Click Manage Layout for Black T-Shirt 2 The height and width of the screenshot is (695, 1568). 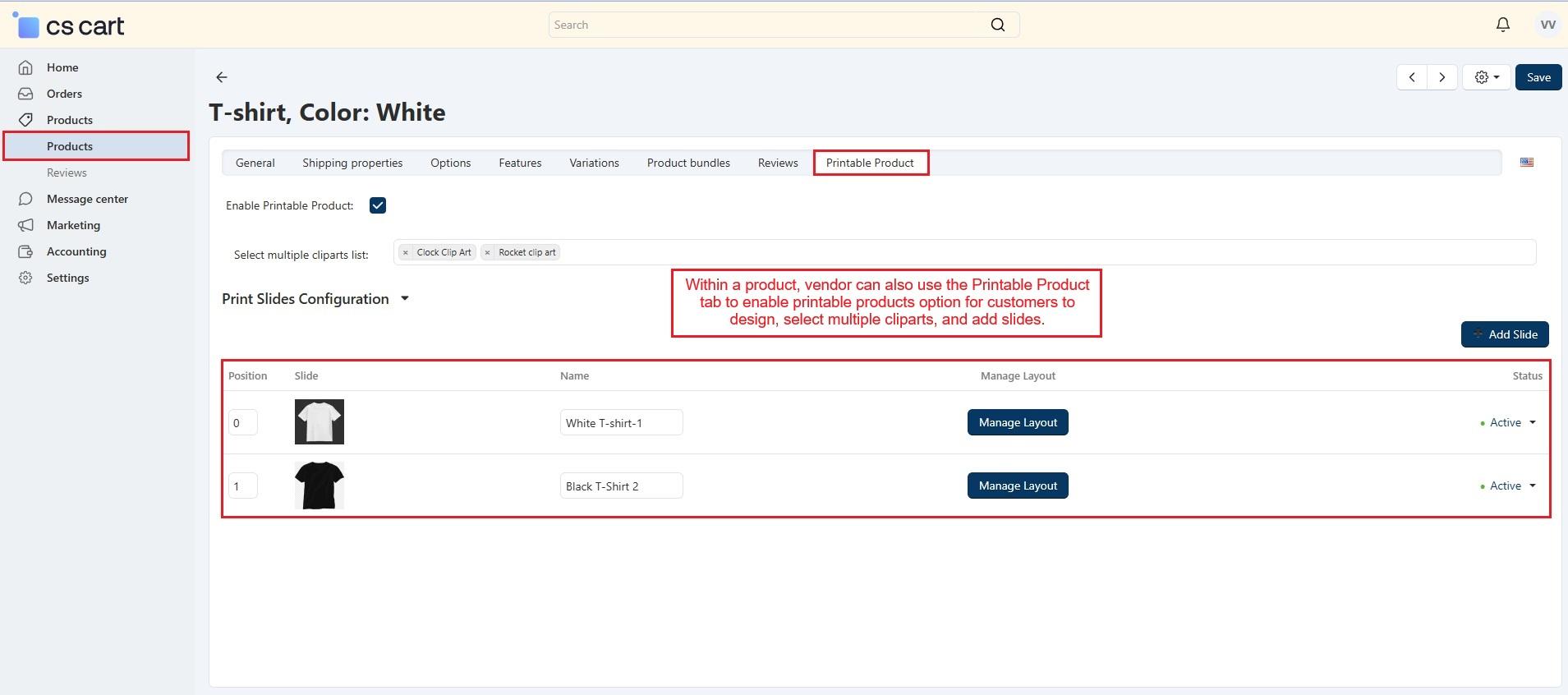(1017, 486)
